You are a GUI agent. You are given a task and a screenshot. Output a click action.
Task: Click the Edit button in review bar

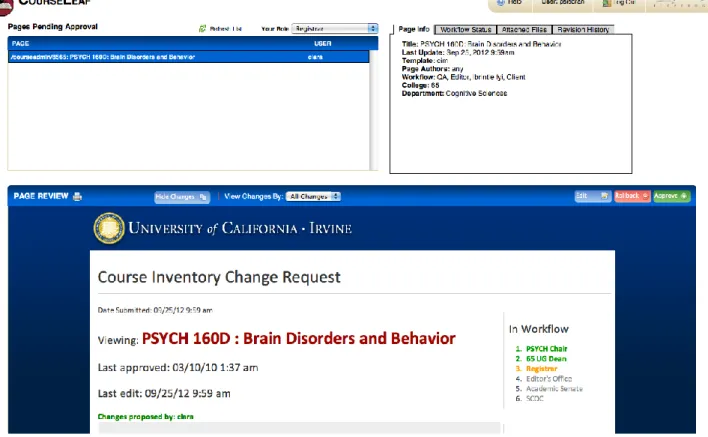pyautogui.click(x=592, y=196)
